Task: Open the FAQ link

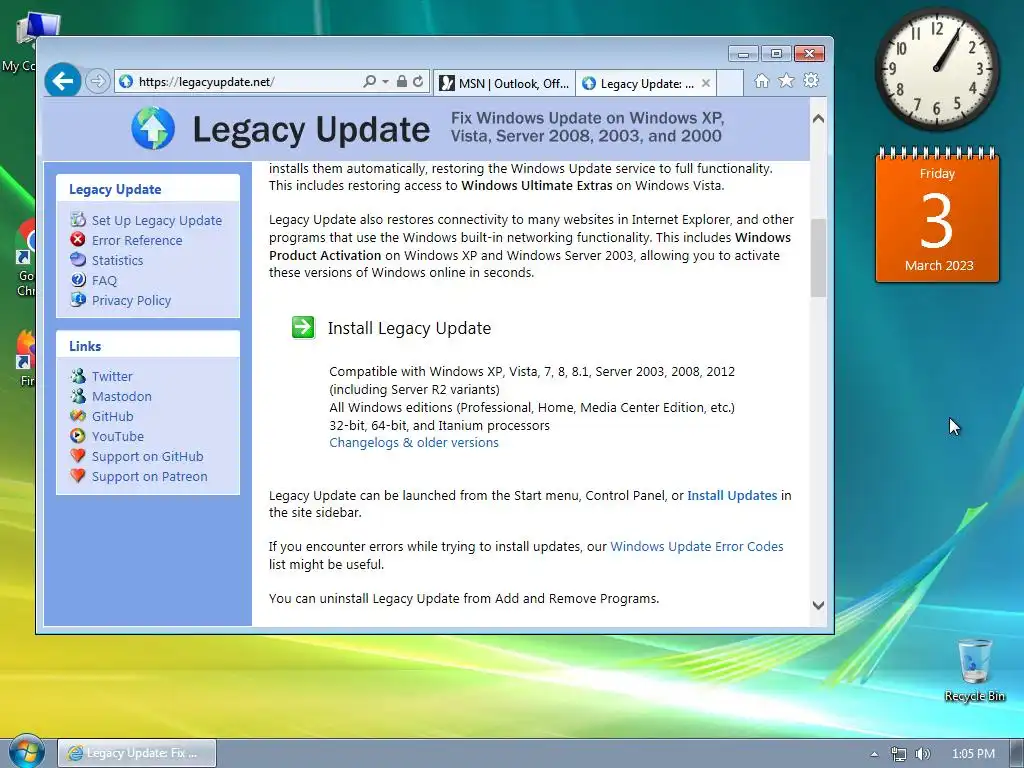Action: pos(104,281)
